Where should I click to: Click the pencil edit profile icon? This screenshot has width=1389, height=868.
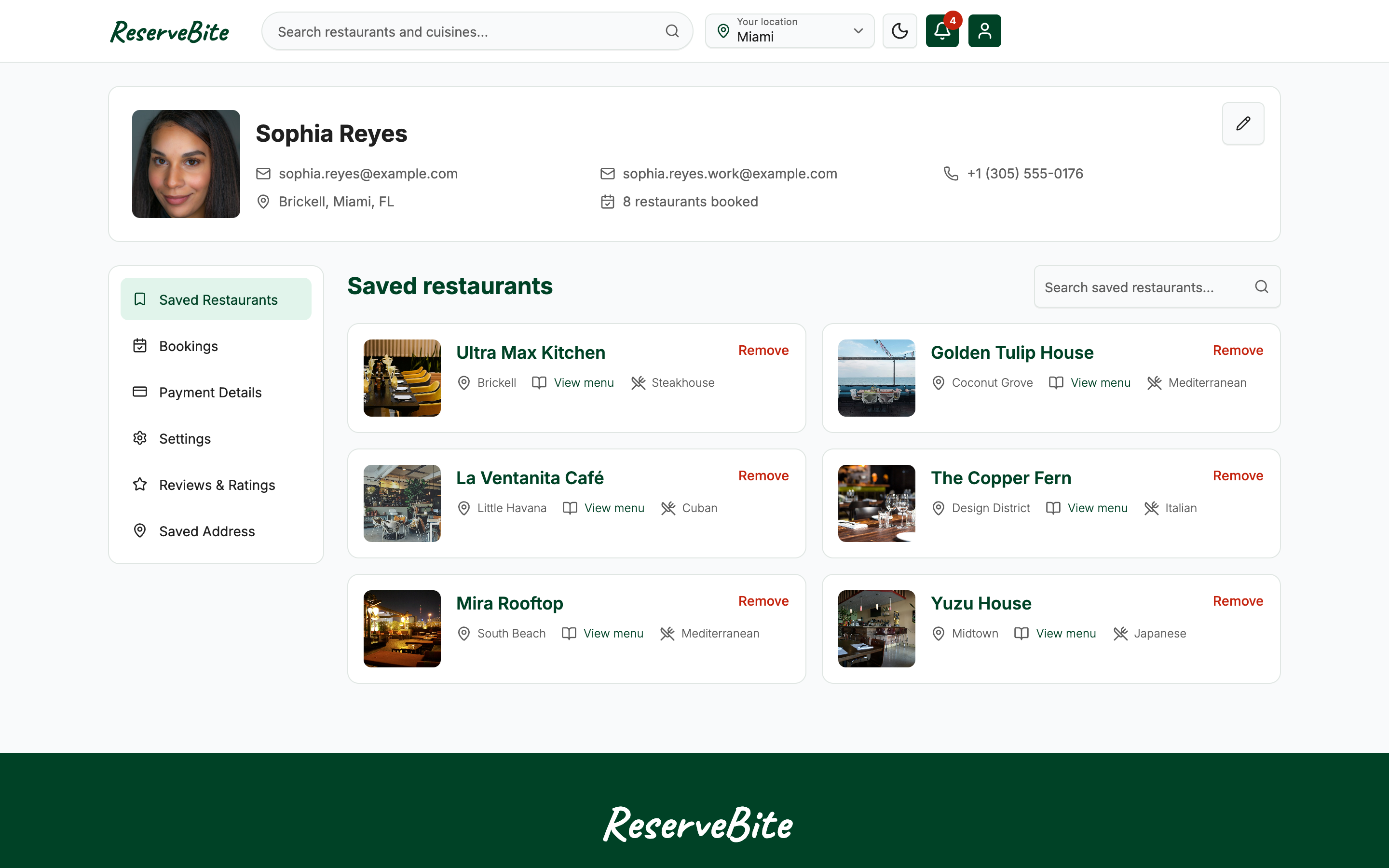1243,123
